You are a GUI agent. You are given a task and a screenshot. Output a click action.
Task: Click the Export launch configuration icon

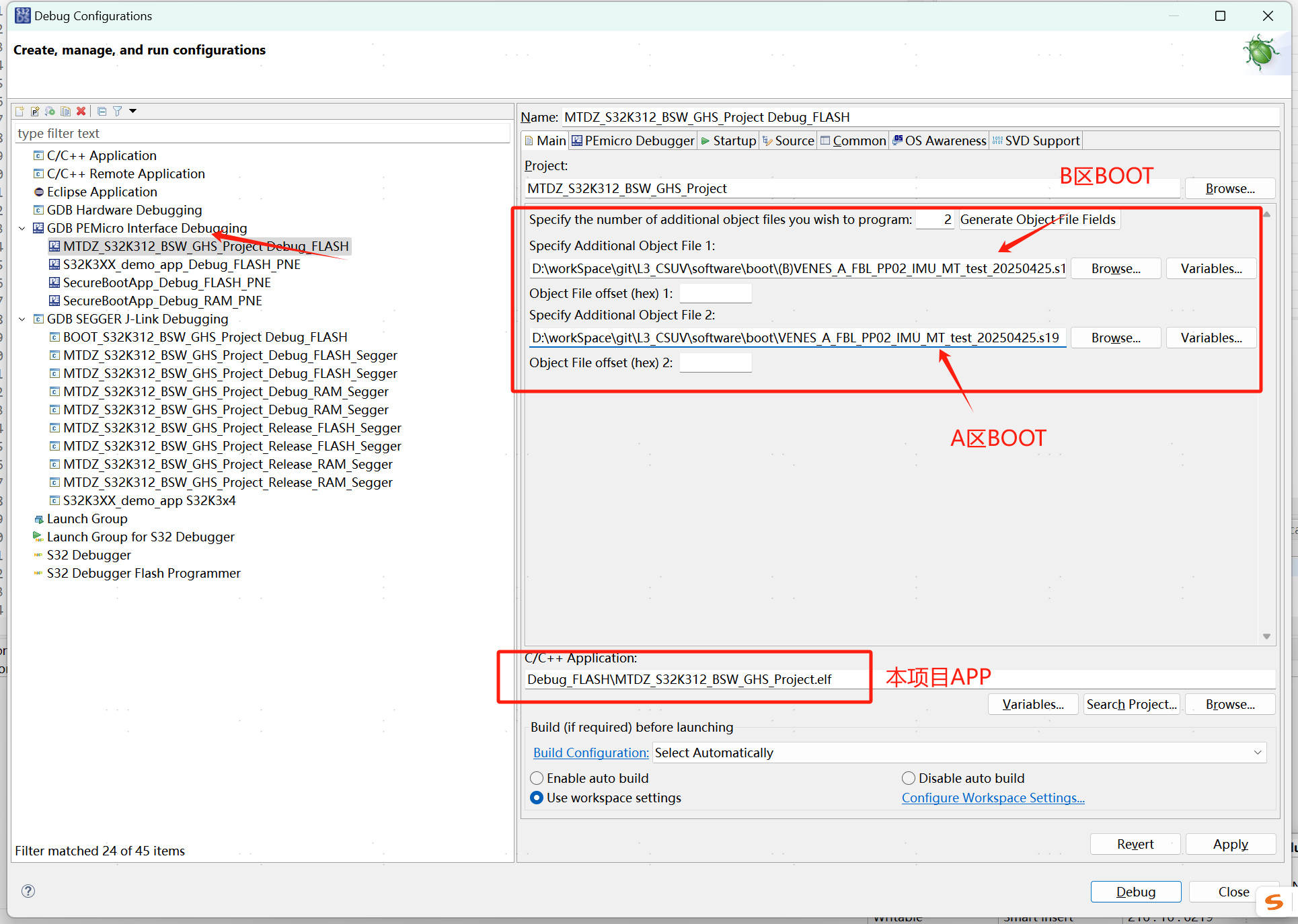pos(50,111)
